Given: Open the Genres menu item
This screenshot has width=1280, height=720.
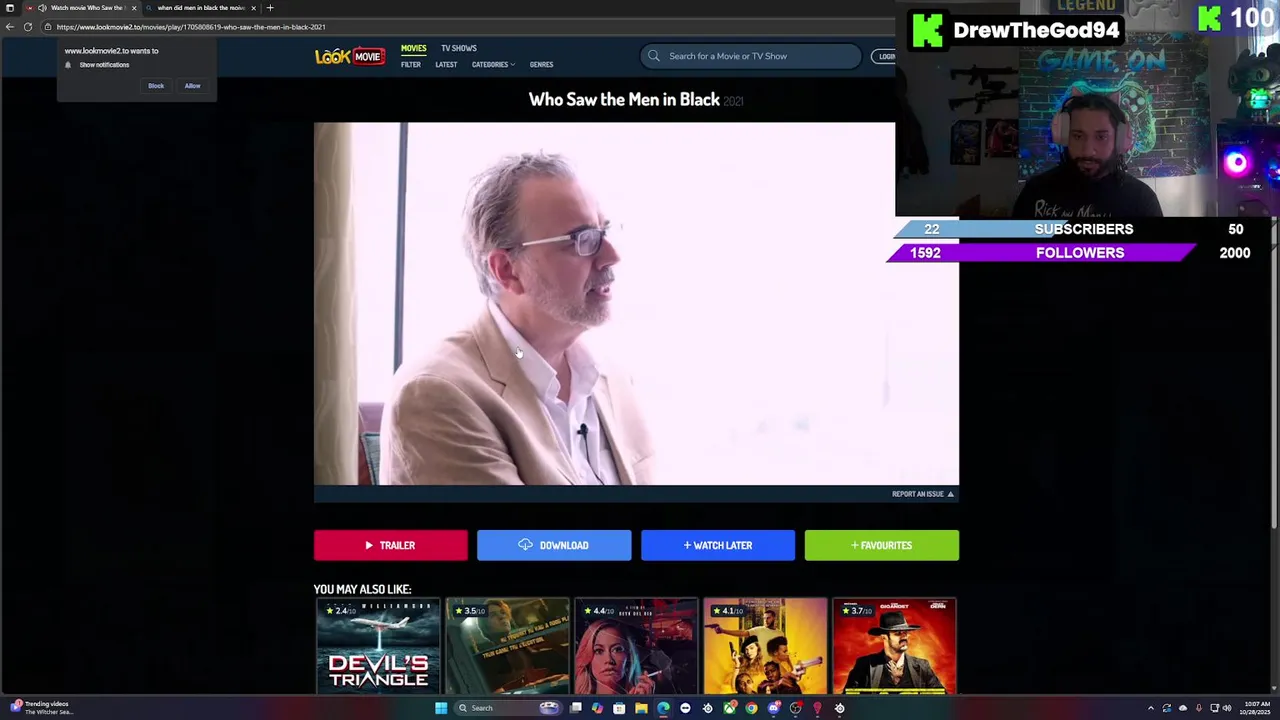Looking at the screenshot, I should pyautogui.click(x=541, y=65).
